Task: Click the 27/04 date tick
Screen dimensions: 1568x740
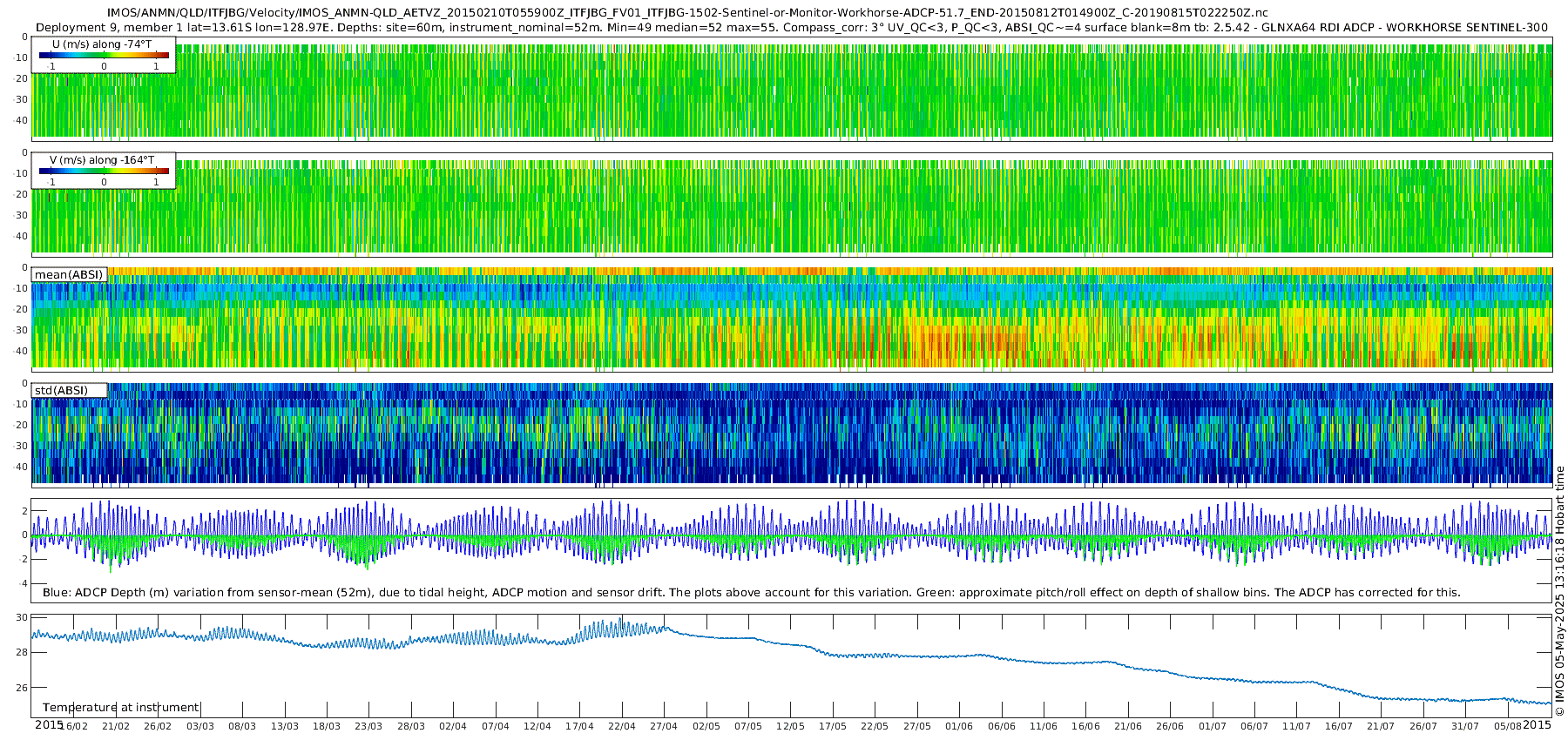Action: coord(664,726)
